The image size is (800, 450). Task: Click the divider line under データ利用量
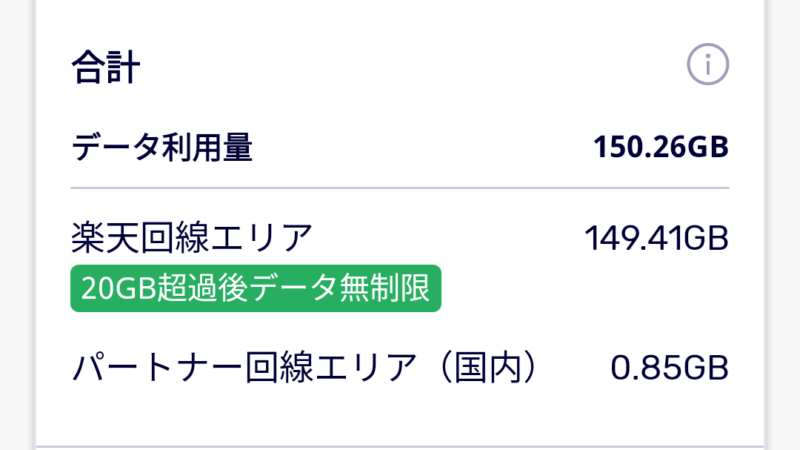click(x=400, y=188)
